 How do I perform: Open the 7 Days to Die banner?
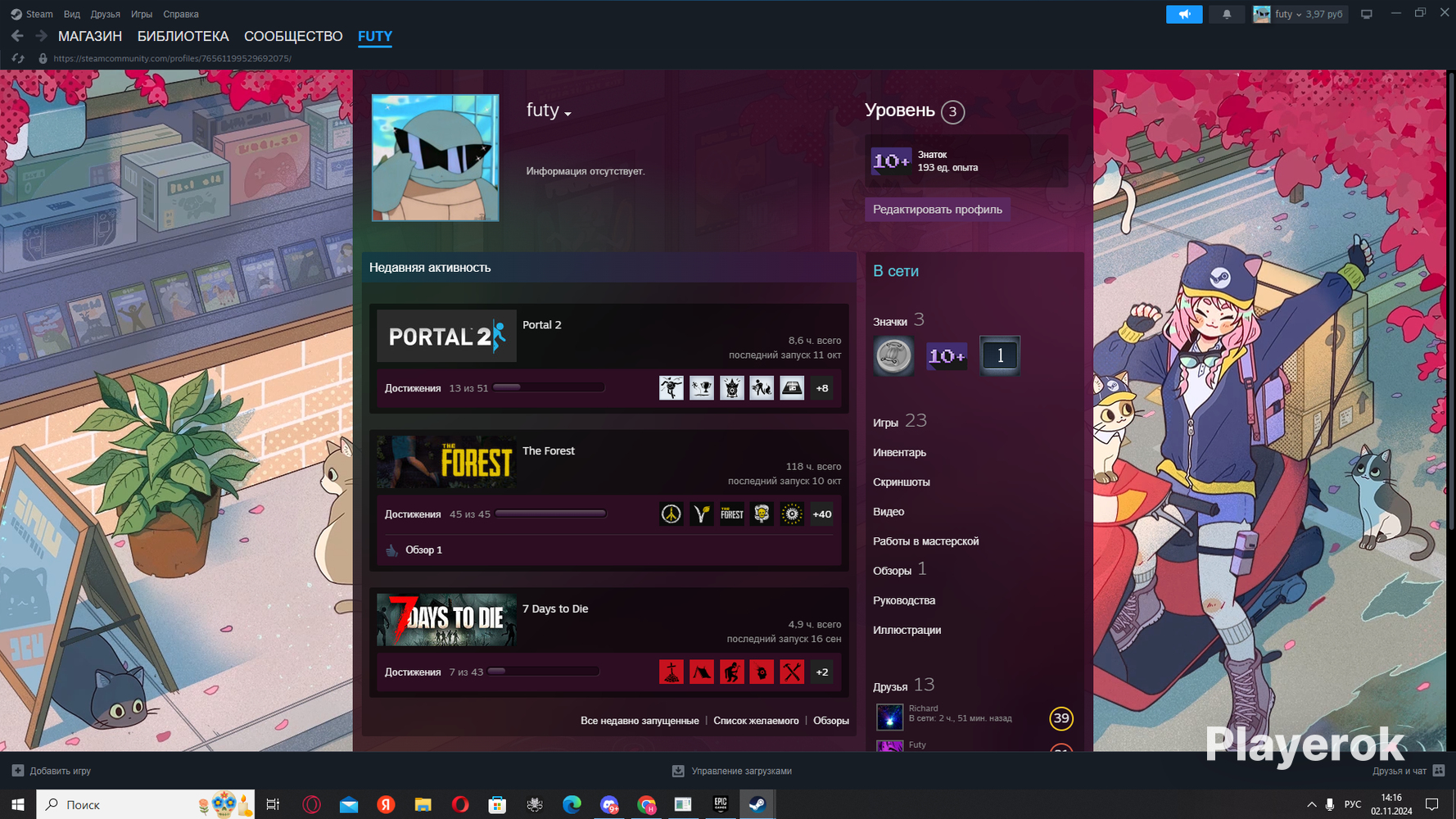point(446,620)
